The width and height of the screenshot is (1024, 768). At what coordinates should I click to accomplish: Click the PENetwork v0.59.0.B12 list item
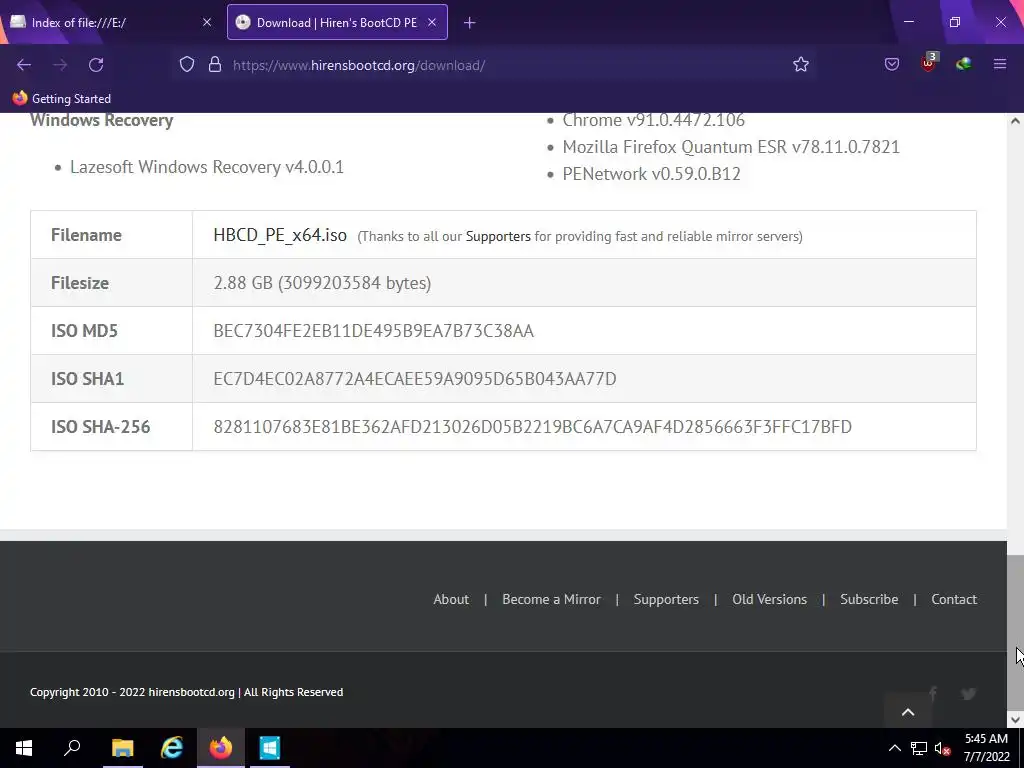651,174
